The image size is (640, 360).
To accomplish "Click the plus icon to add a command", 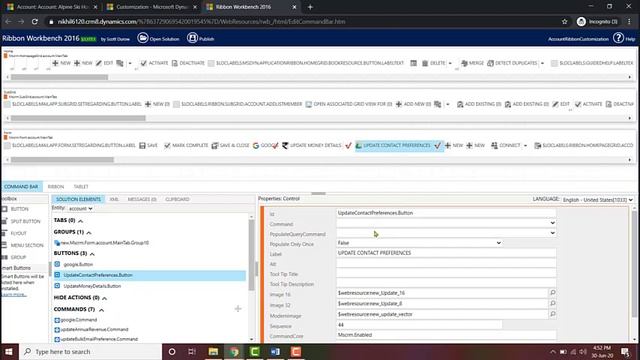I will [238, 309].
